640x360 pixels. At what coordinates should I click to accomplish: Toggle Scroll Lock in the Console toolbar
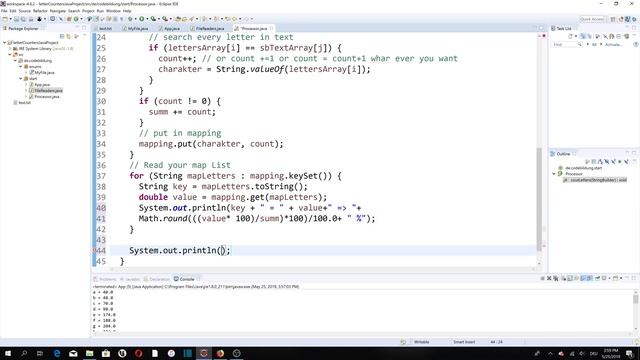pyautogui.click(x=569, y=278)
